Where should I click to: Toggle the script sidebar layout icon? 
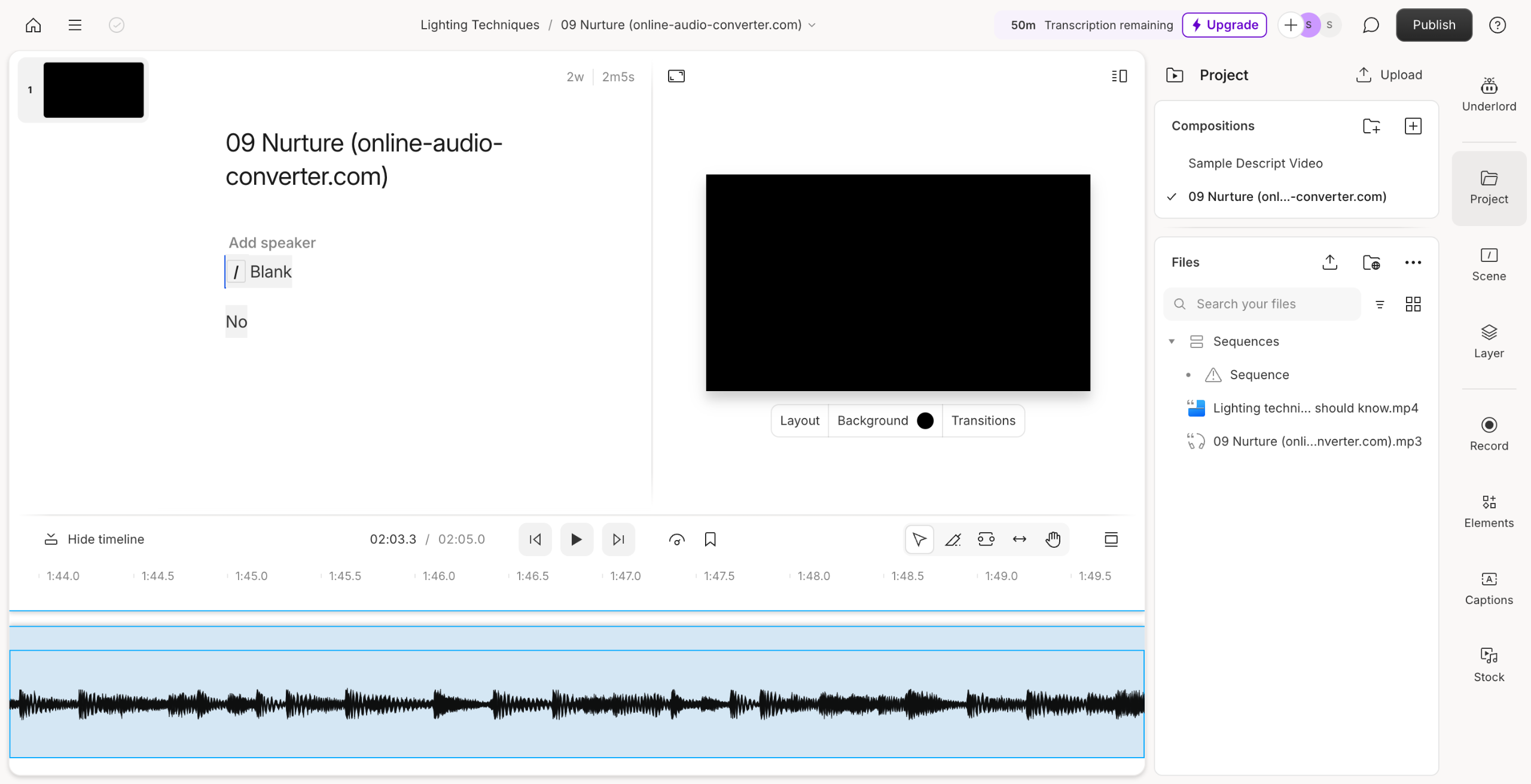click(x=1119, y=76)
